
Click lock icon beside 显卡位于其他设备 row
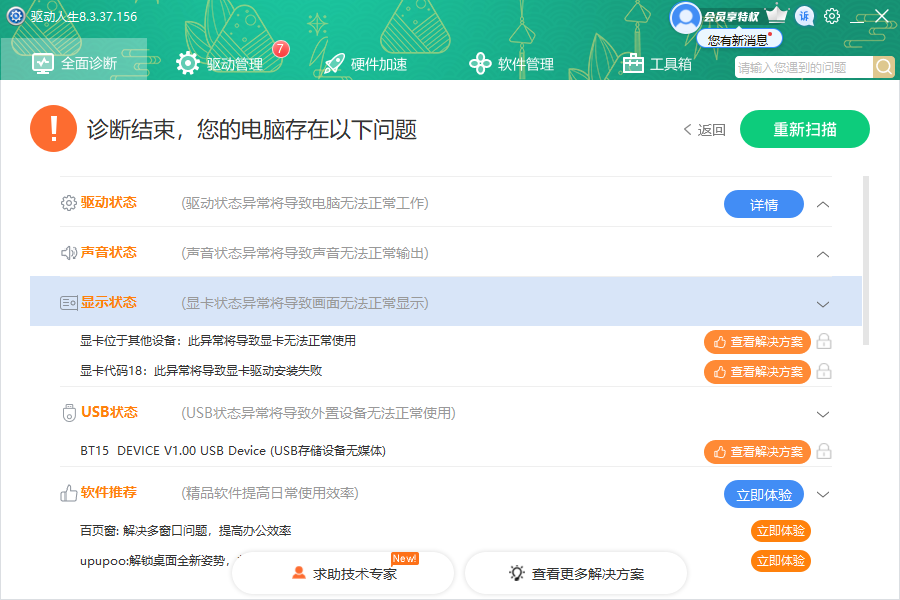pyautogui.click(x=824, y=341)
